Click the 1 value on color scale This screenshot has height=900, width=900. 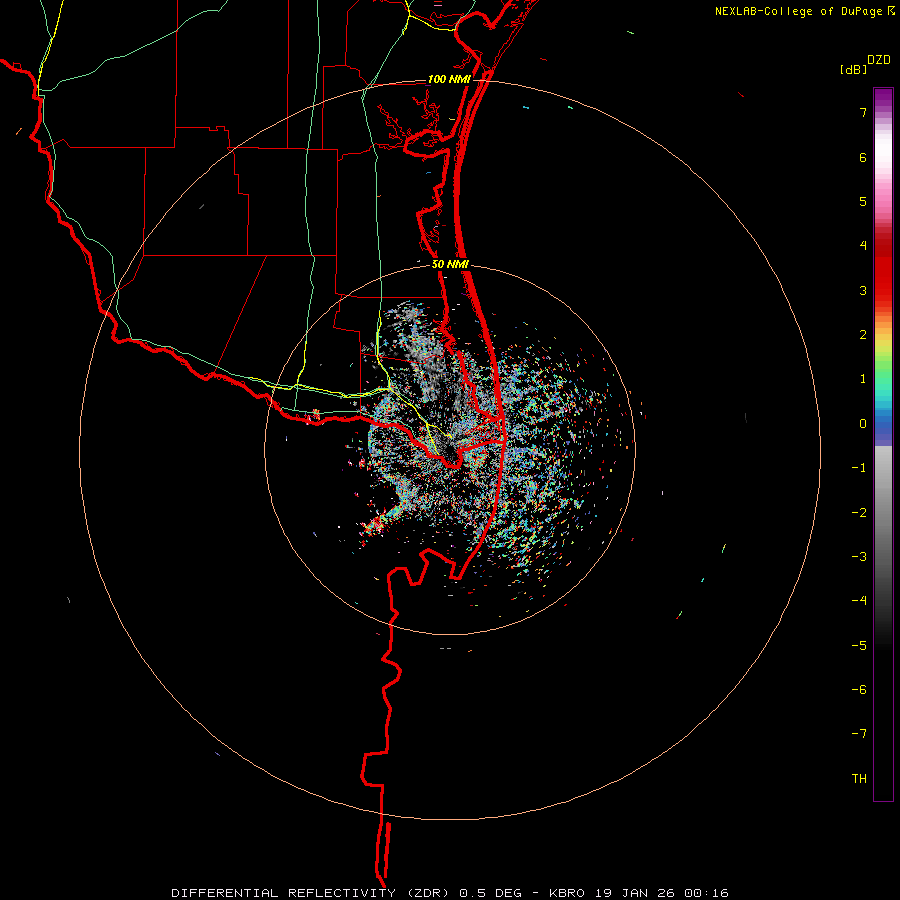(863, 379)
